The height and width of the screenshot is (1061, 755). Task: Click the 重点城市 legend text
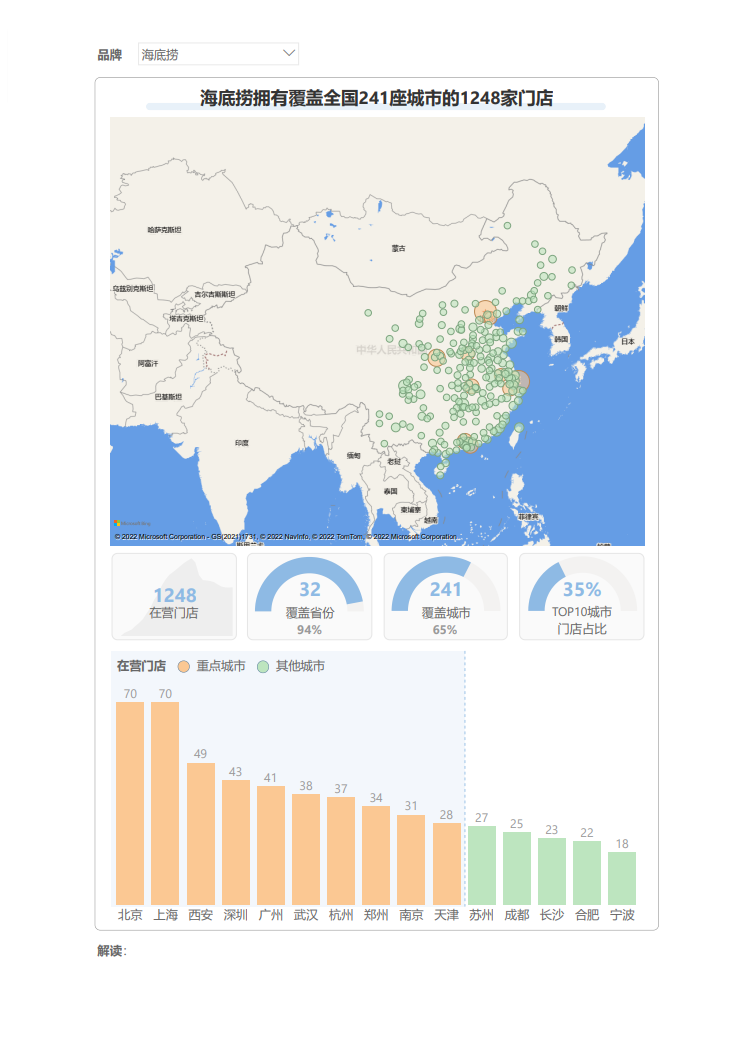[x=221, y=666]
